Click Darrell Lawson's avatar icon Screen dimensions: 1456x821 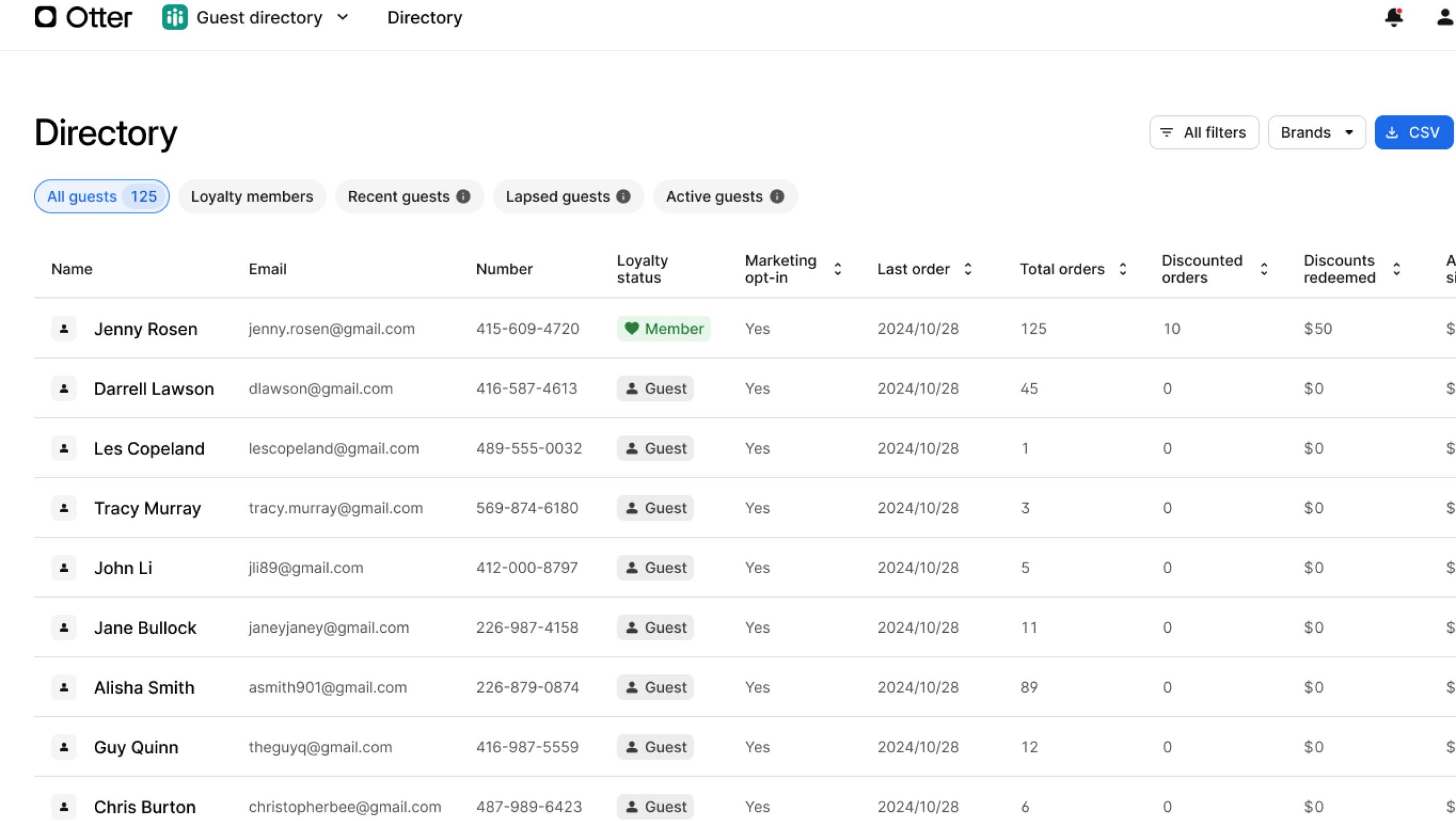click(64, 388)
